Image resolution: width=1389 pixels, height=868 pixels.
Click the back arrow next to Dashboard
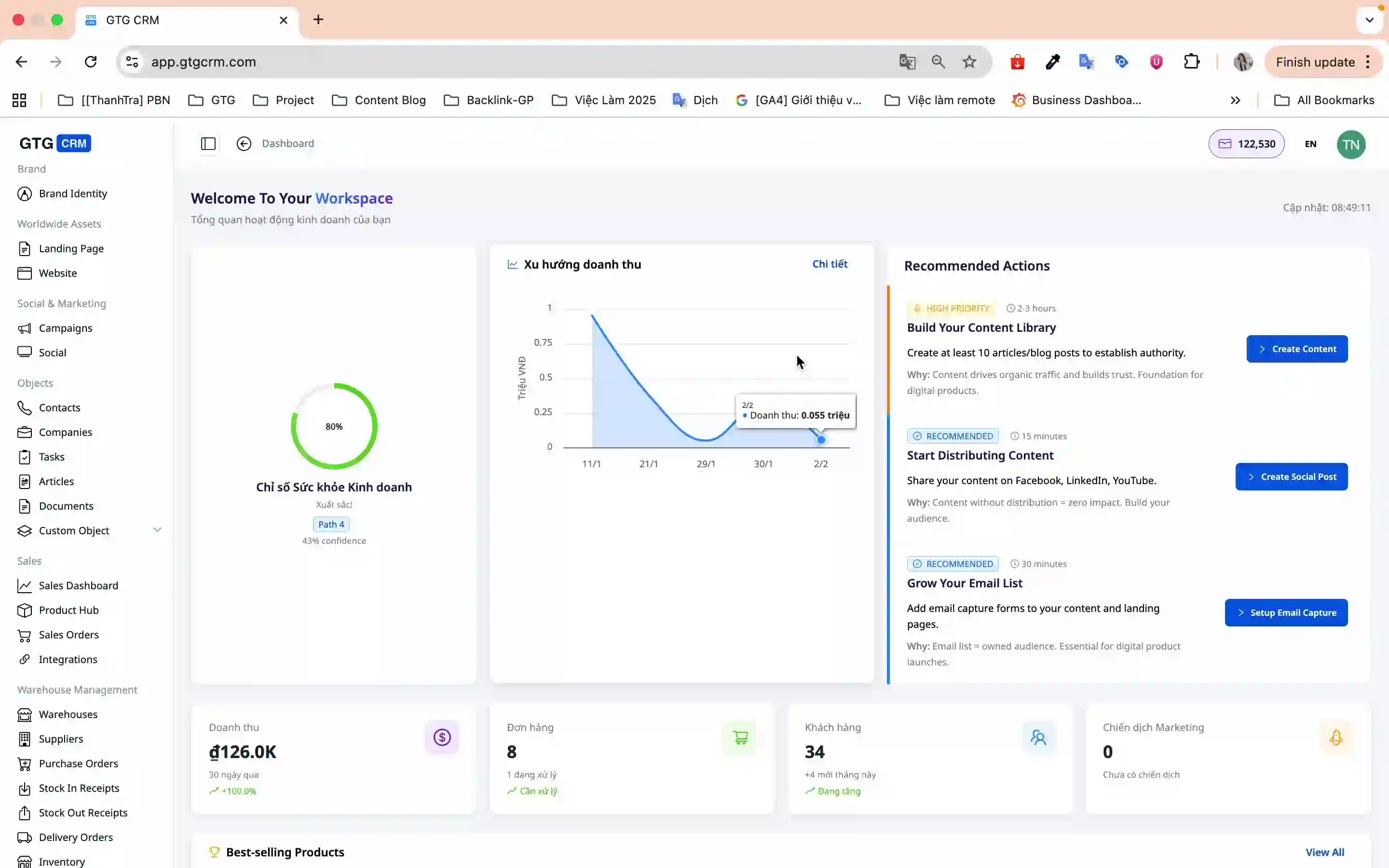244,144
